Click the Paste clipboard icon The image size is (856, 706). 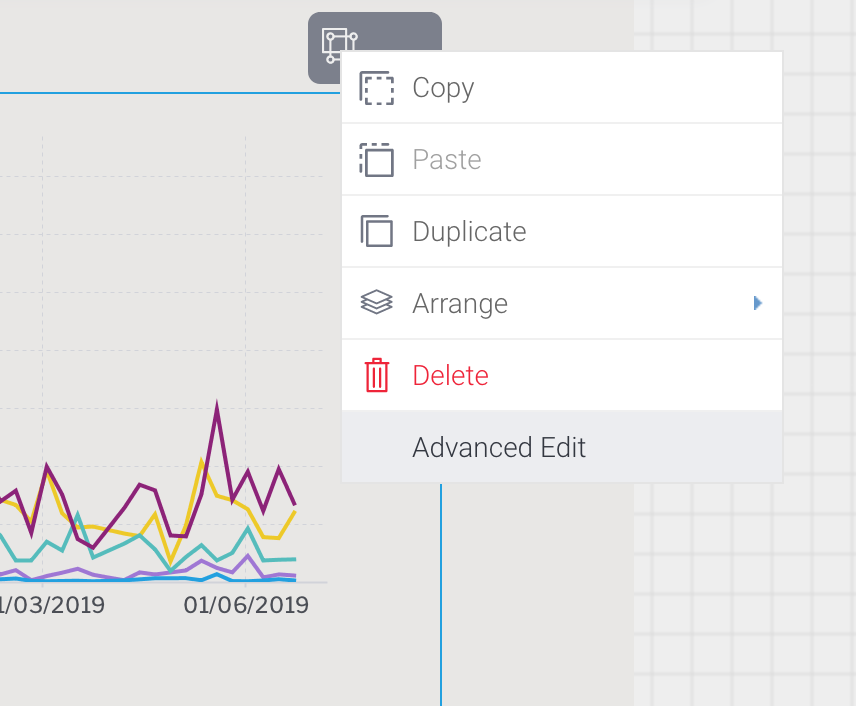coord(377,160)
